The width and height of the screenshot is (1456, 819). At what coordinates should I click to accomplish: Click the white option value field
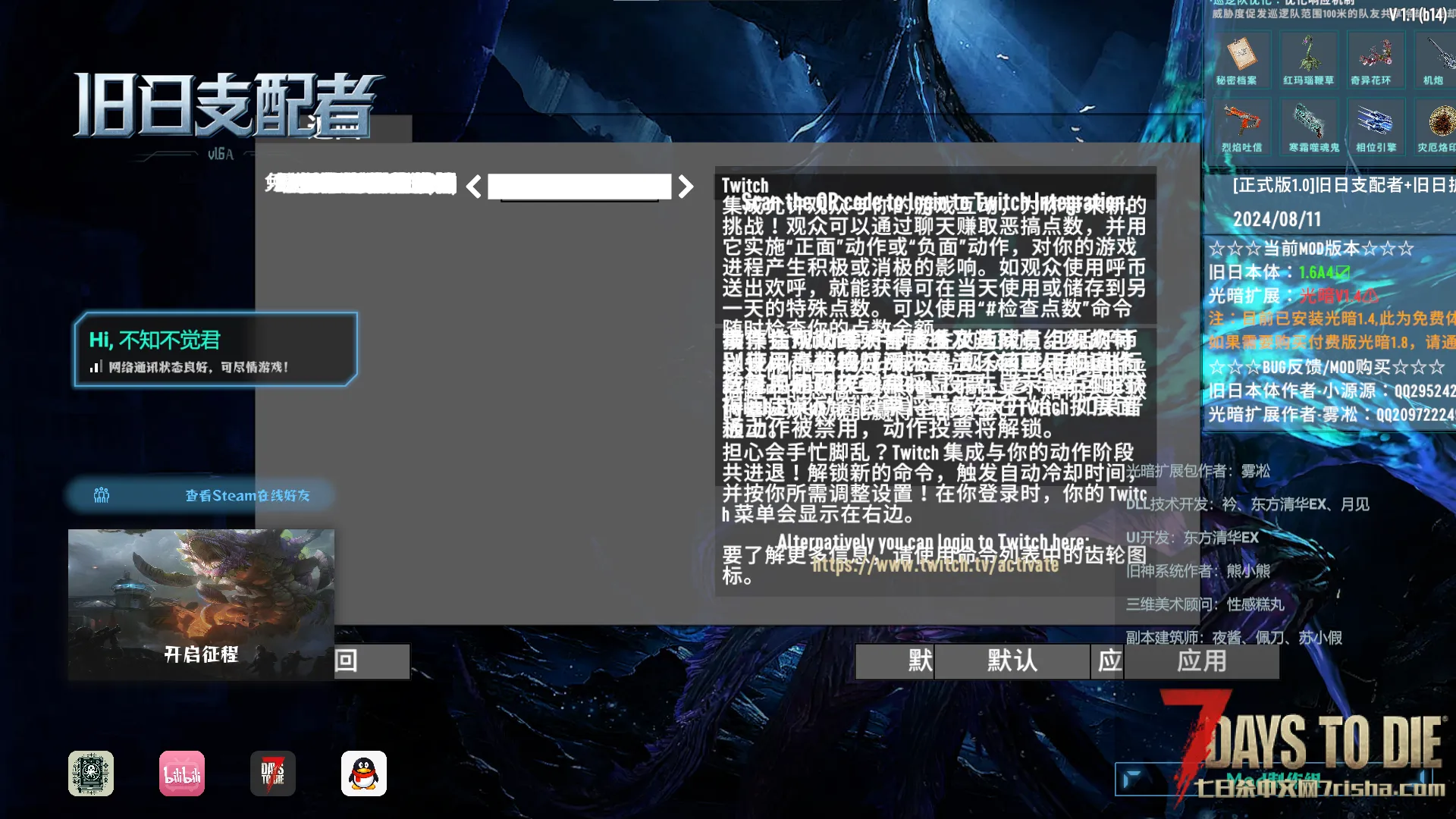click(x=579, y=187)
